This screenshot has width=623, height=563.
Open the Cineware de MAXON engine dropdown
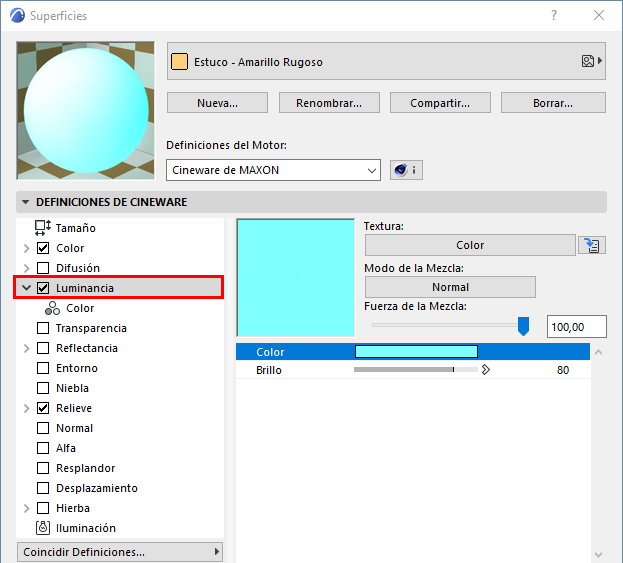pos(273,170)
